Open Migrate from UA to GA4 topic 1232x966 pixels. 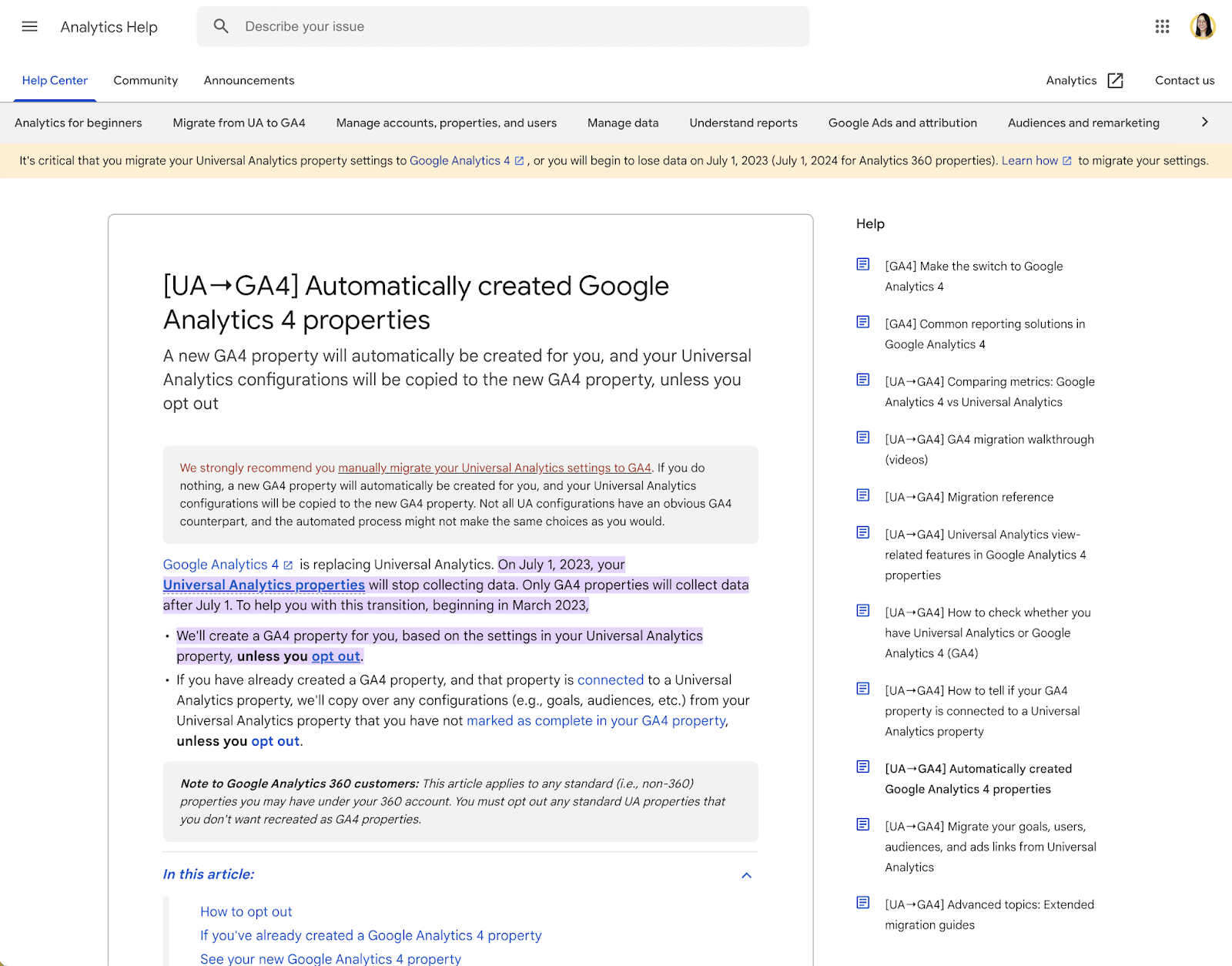239,122
